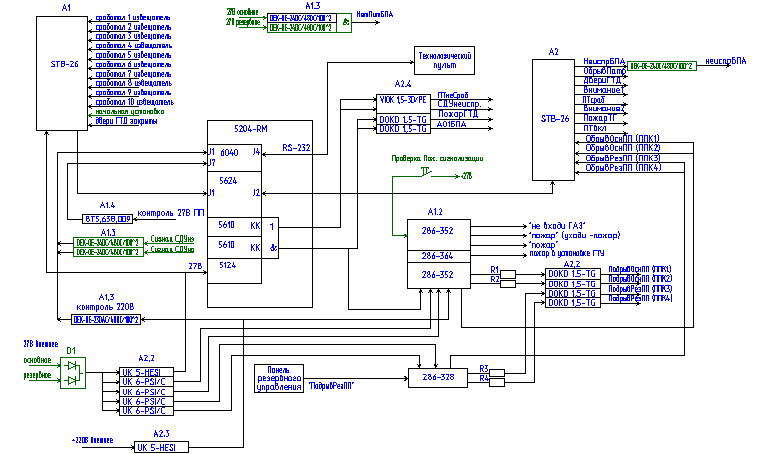Click the "J4" connector label

pyautogui.click(x=256, y=152)
